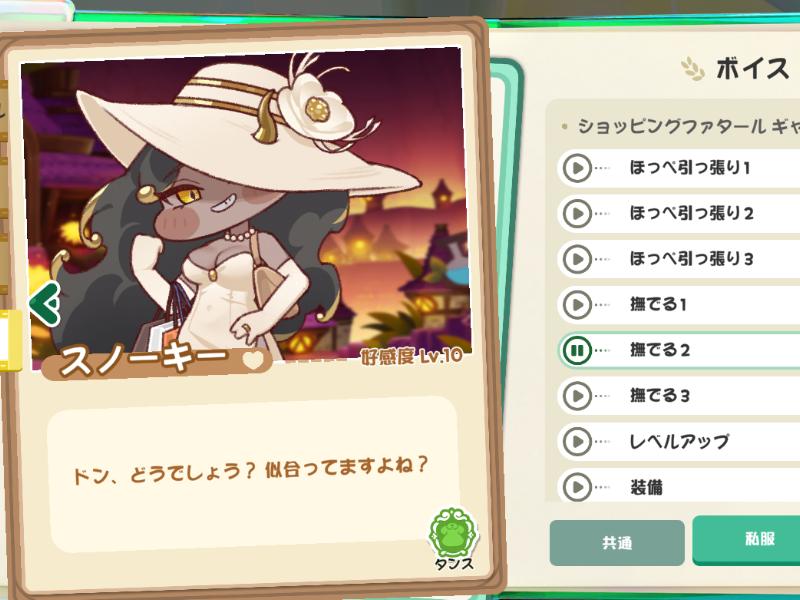800x600 pixels.
Task: Play the ほっぺ引っ張り3 voice clip
Action: pos(577,259)
